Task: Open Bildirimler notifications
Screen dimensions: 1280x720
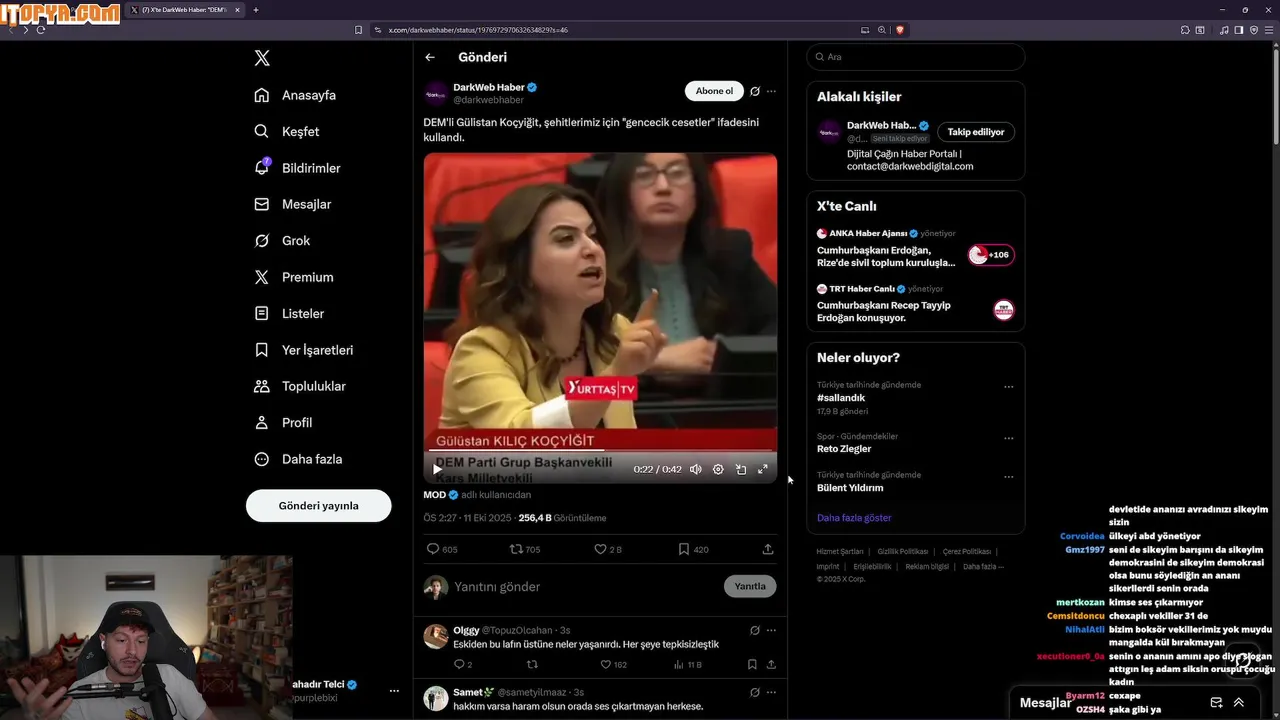Action: (x=297, y=168)
